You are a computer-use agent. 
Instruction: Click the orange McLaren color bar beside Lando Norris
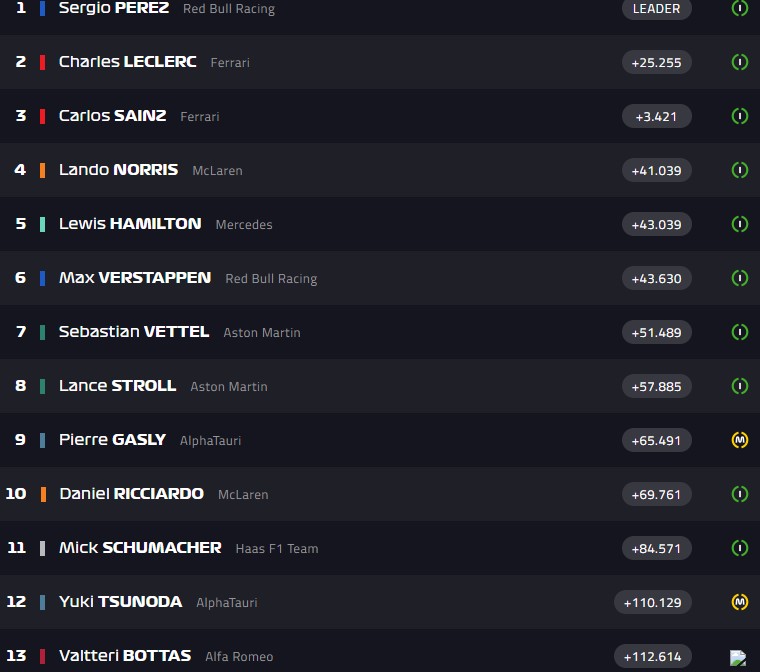point(42,170)
